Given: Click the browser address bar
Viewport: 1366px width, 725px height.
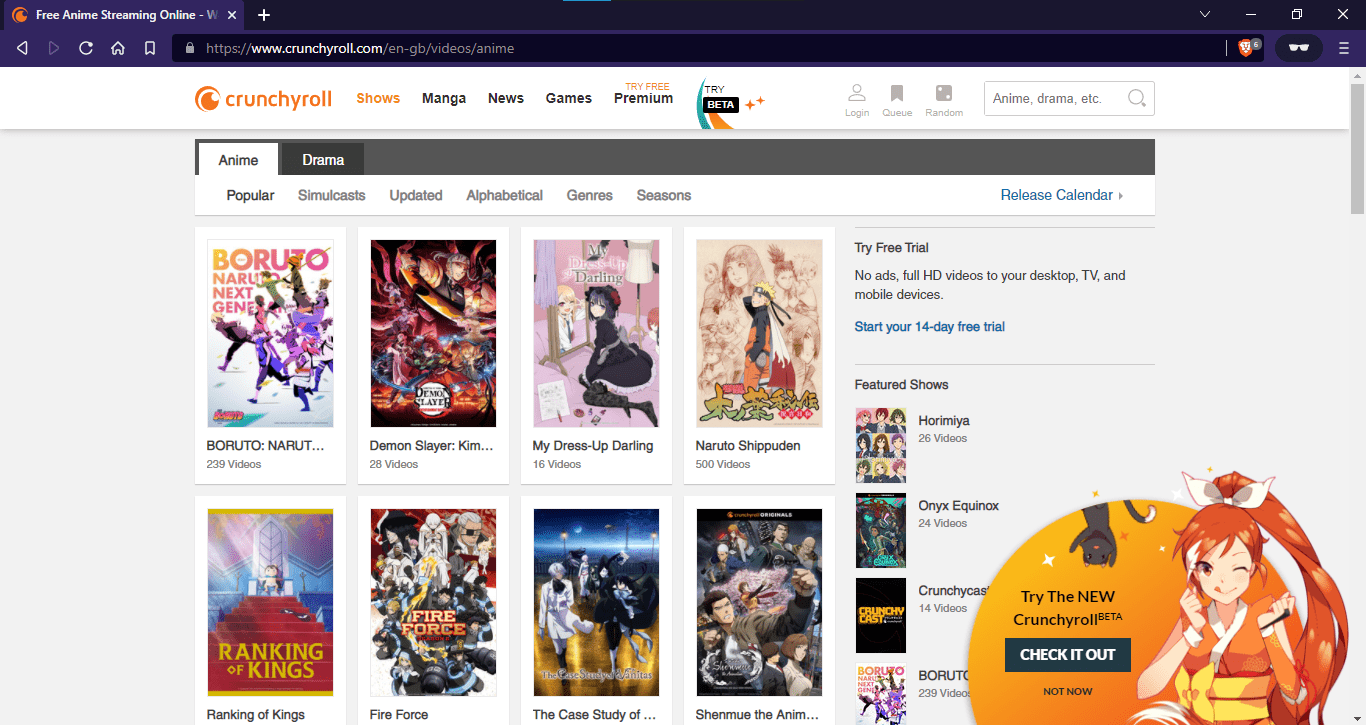Looking at the screenshot, I should pos(700,48).
